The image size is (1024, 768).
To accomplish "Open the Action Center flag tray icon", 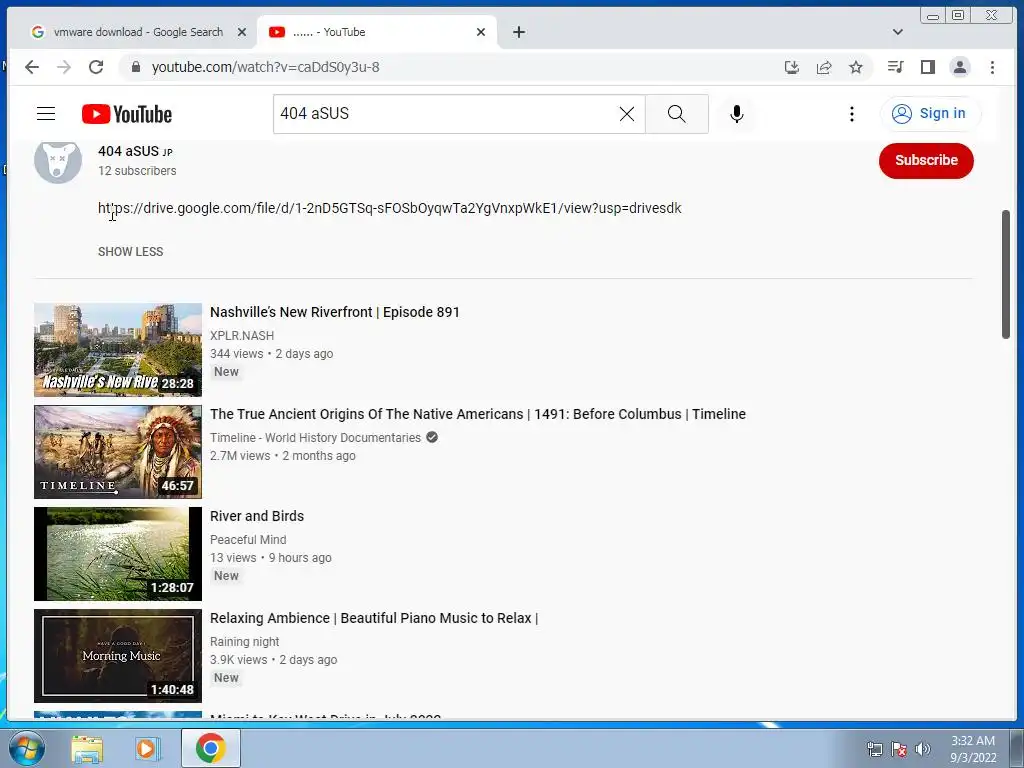I will point(899,749).
